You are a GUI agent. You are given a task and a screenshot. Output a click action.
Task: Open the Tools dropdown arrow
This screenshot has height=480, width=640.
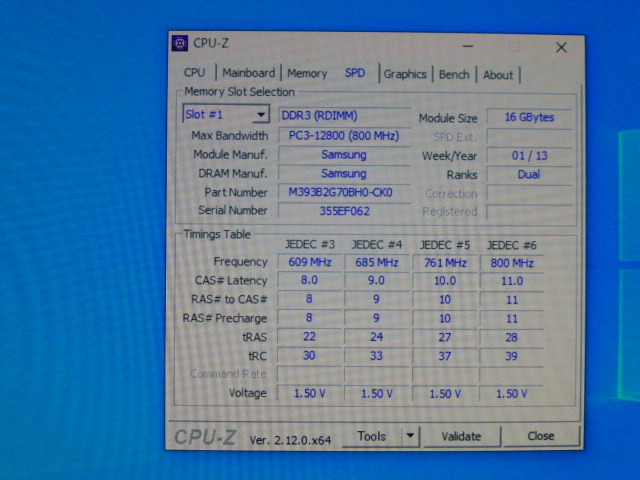(410, 436)
